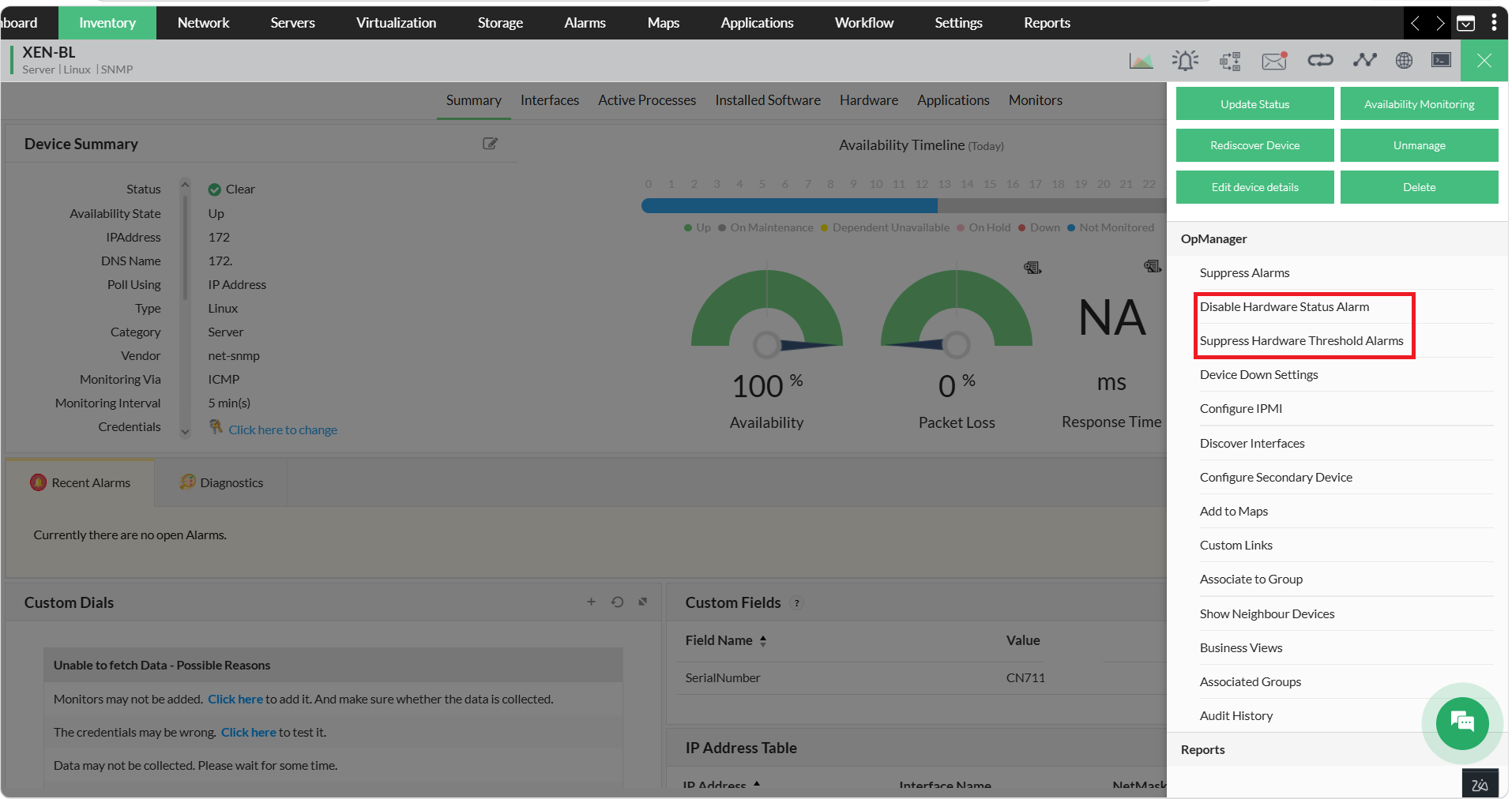This screenshot has height=799, width=1512.
Task: Open the response time line-graph icon
Action: 1364,60
